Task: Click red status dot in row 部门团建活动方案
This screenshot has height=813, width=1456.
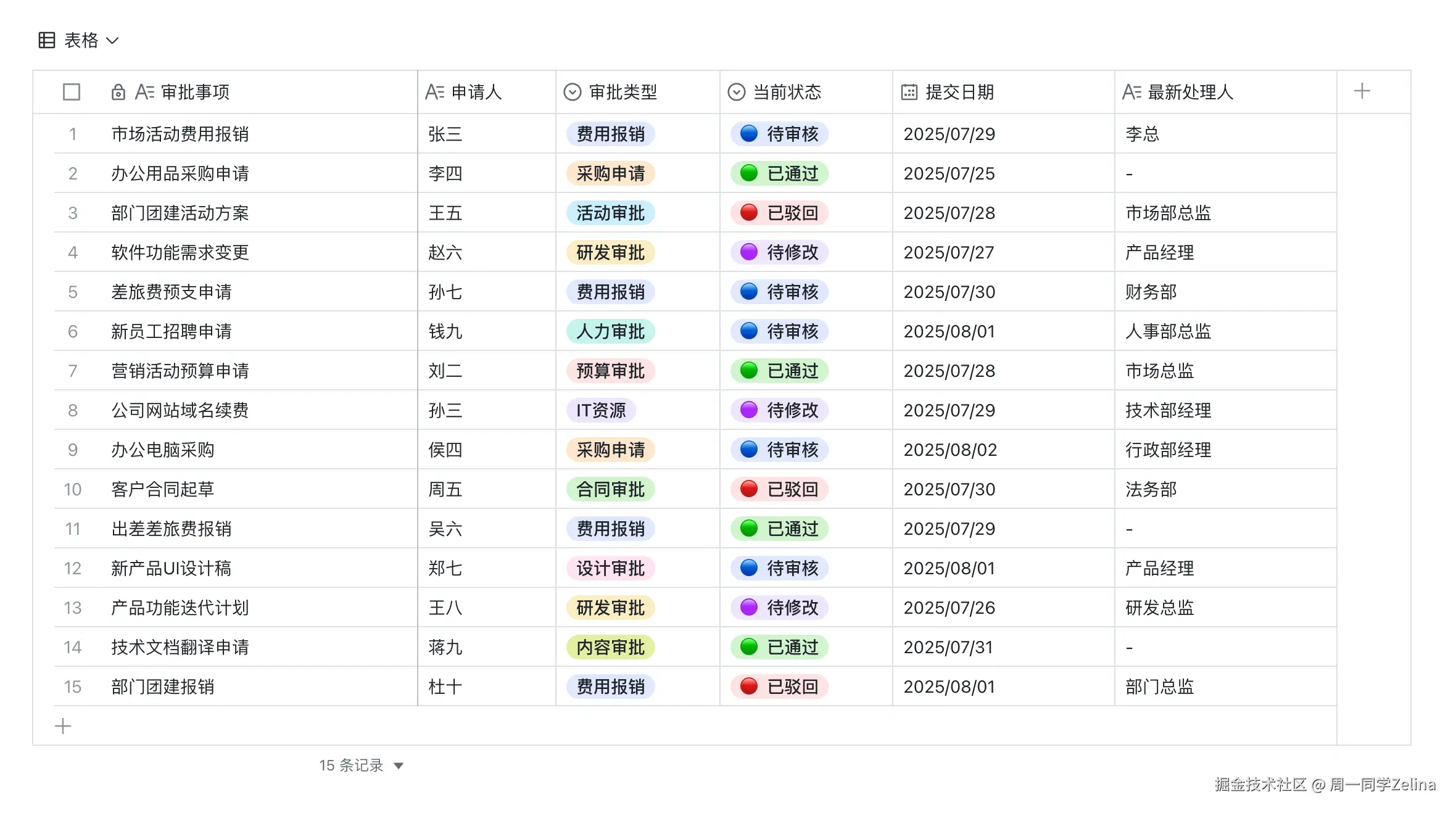Action: click(749, 212)
